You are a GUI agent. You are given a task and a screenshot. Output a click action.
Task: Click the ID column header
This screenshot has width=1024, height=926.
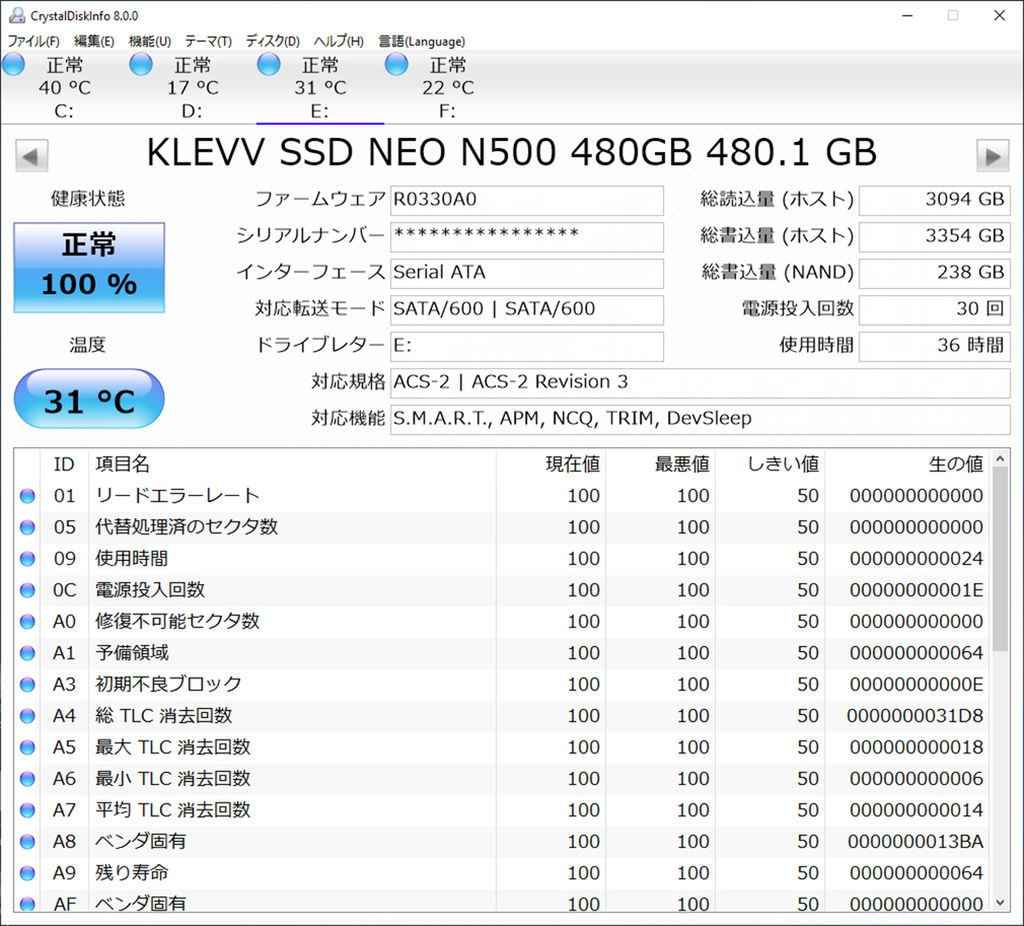tap(64, 464)
